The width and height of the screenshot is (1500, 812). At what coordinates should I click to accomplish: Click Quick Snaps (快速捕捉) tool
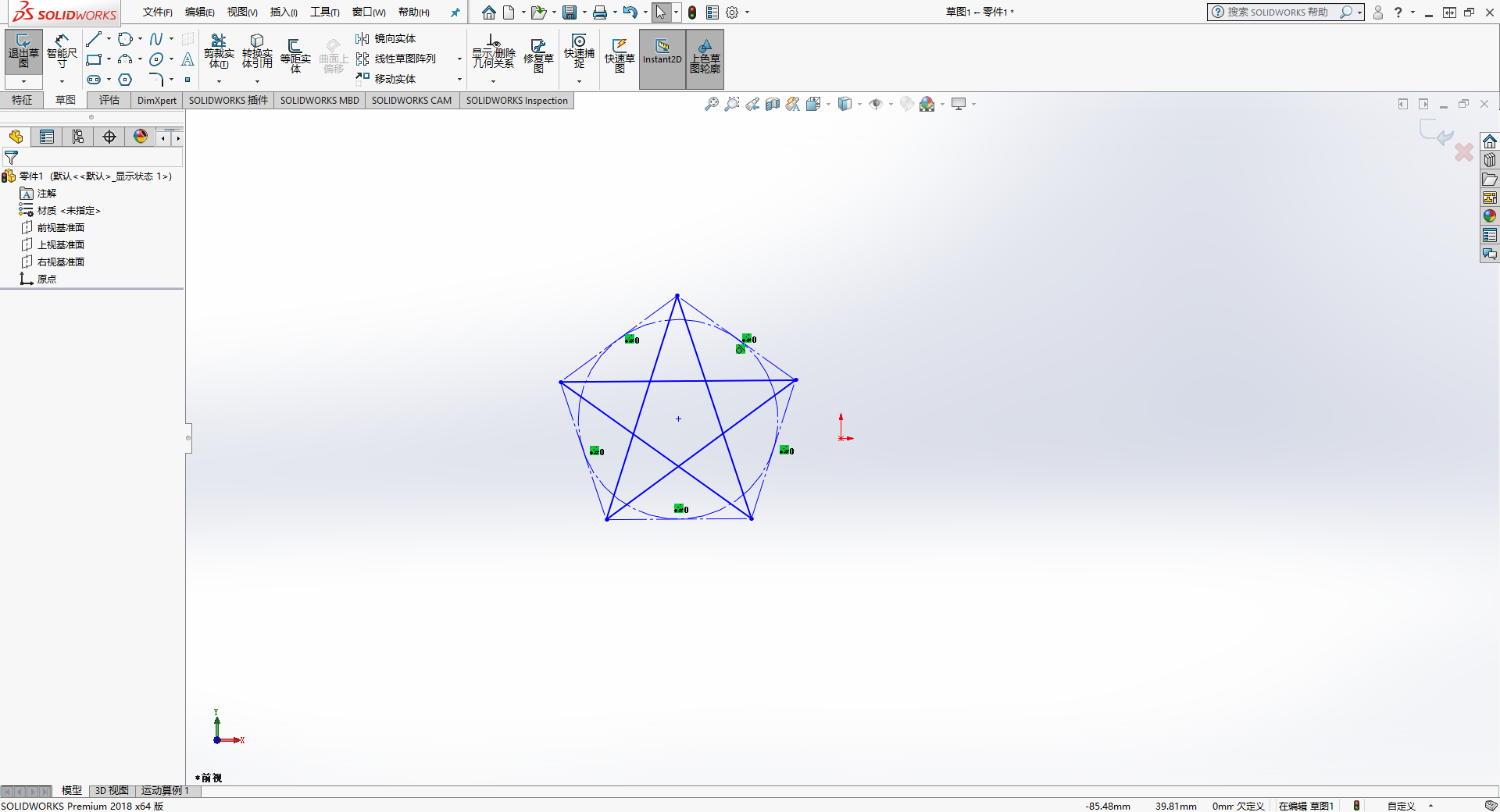579,52
